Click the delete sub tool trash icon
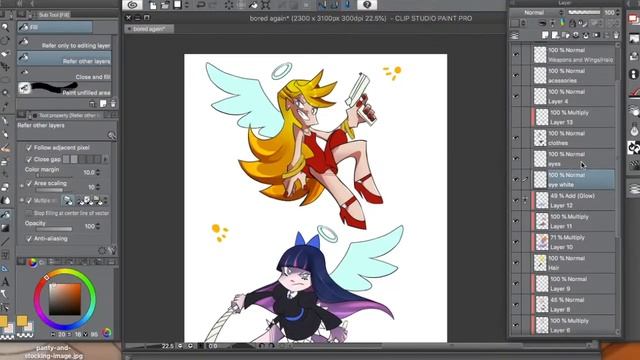 click(x=113, y=104)
